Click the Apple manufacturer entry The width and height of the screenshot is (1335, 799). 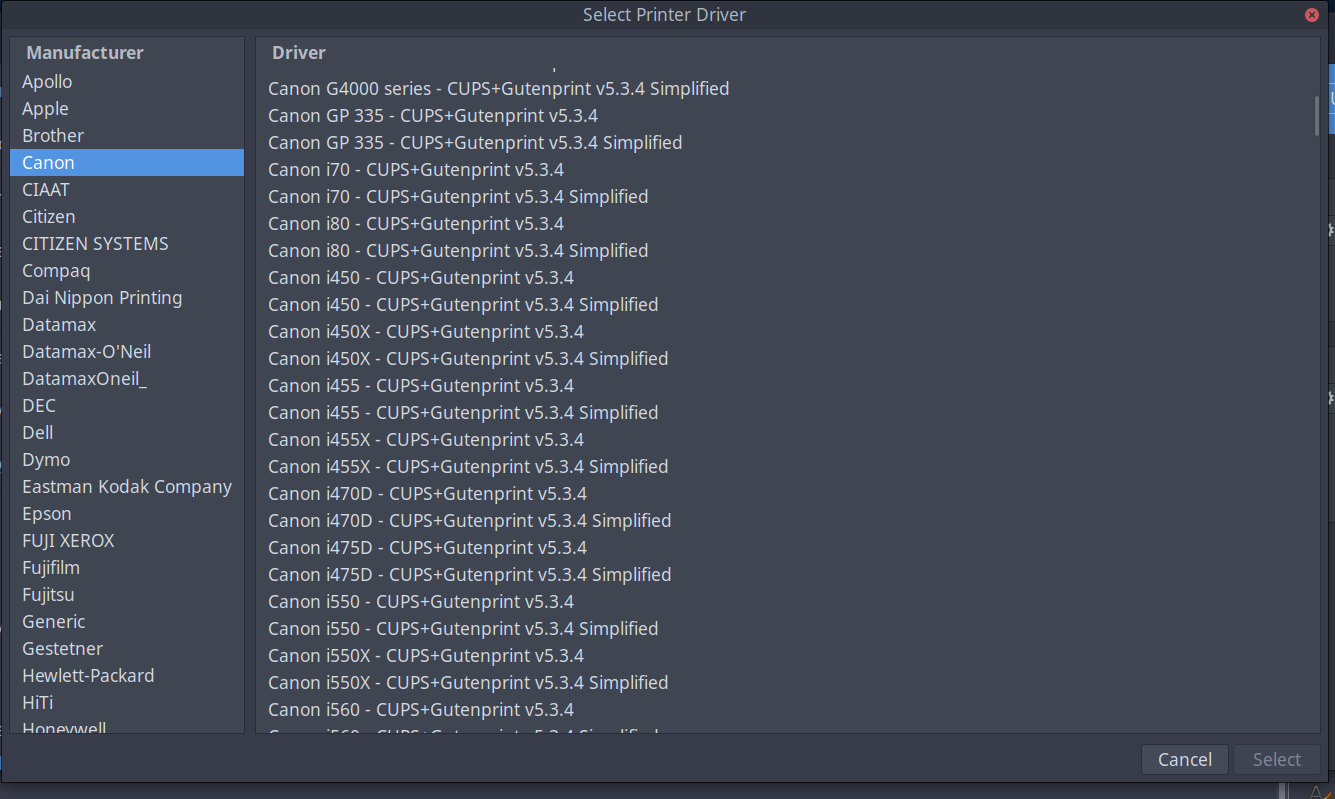pos(46,109)
